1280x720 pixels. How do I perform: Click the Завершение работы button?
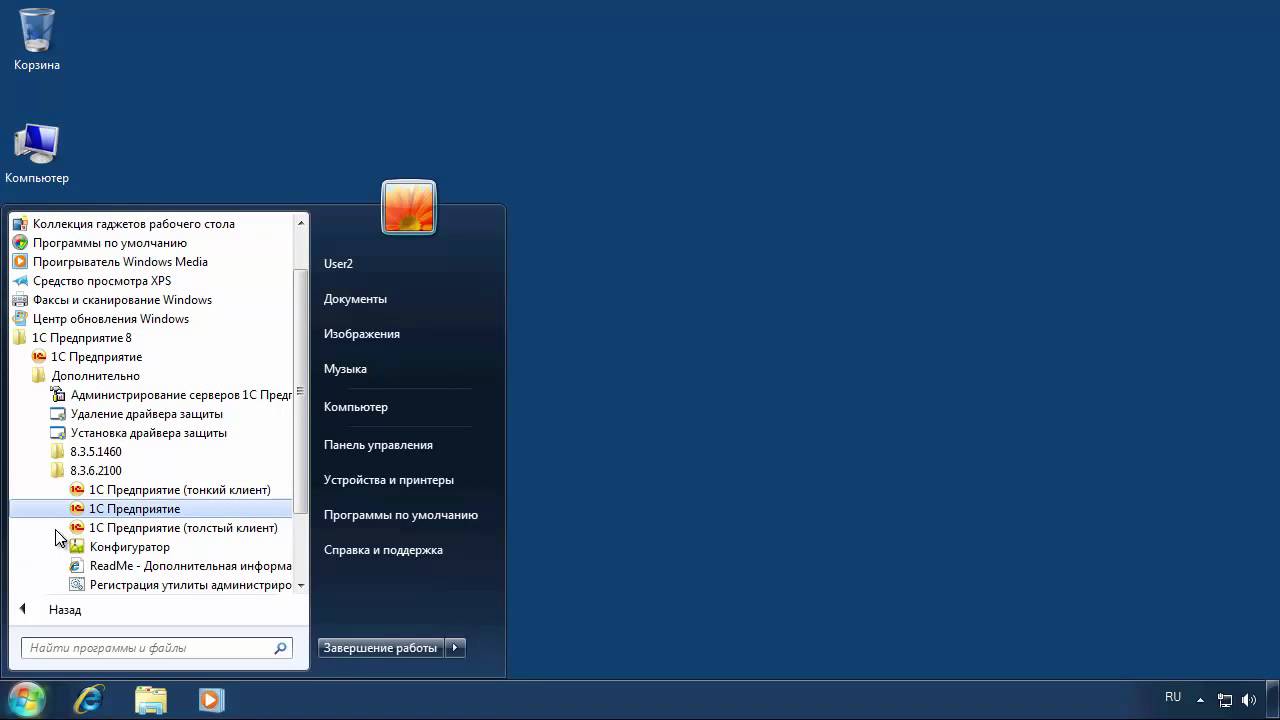(x=381, y=648)
